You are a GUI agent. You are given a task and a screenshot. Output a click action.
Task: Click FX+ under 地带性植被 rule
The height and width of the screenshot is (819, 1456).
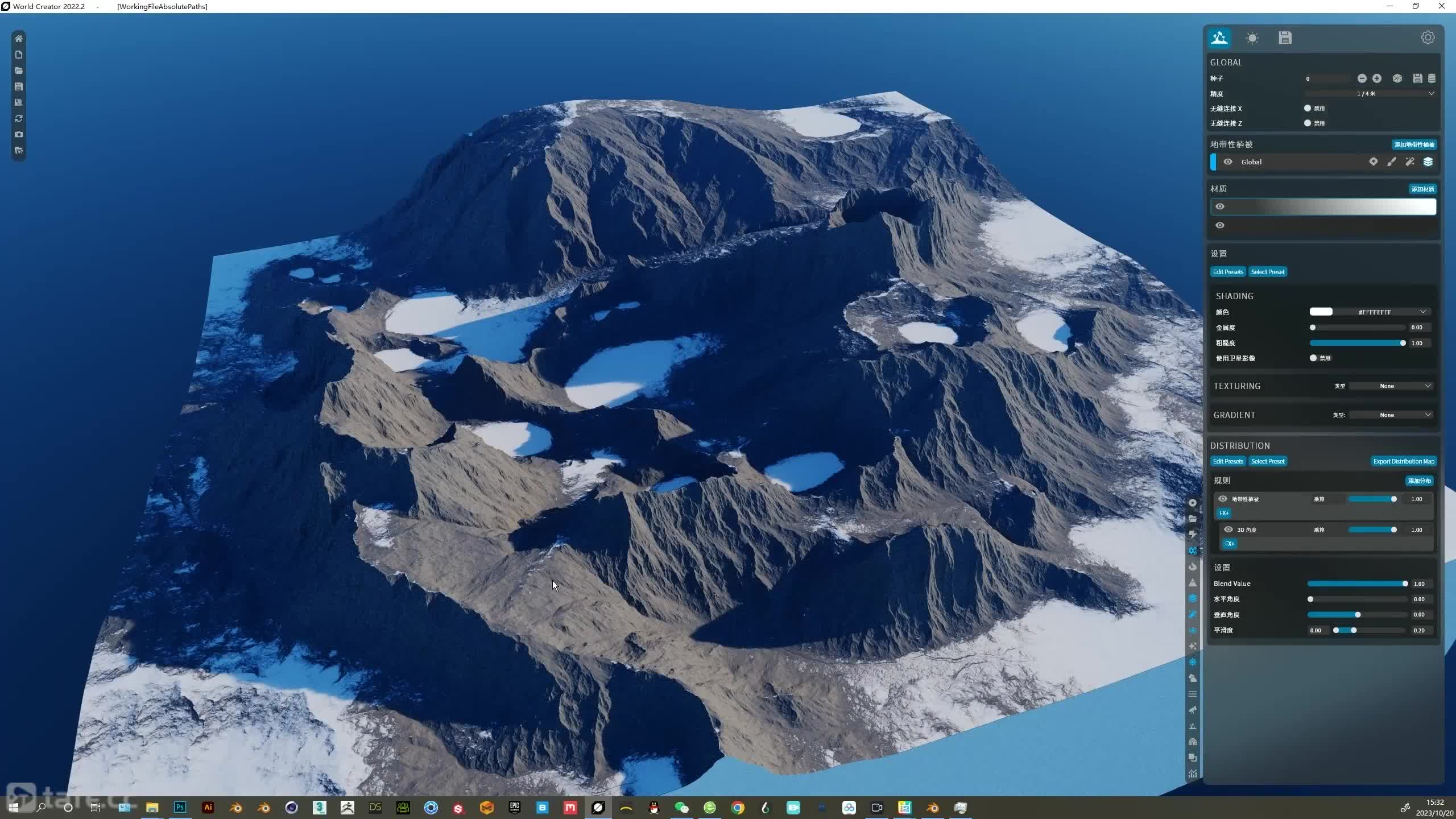(1224, 513)
